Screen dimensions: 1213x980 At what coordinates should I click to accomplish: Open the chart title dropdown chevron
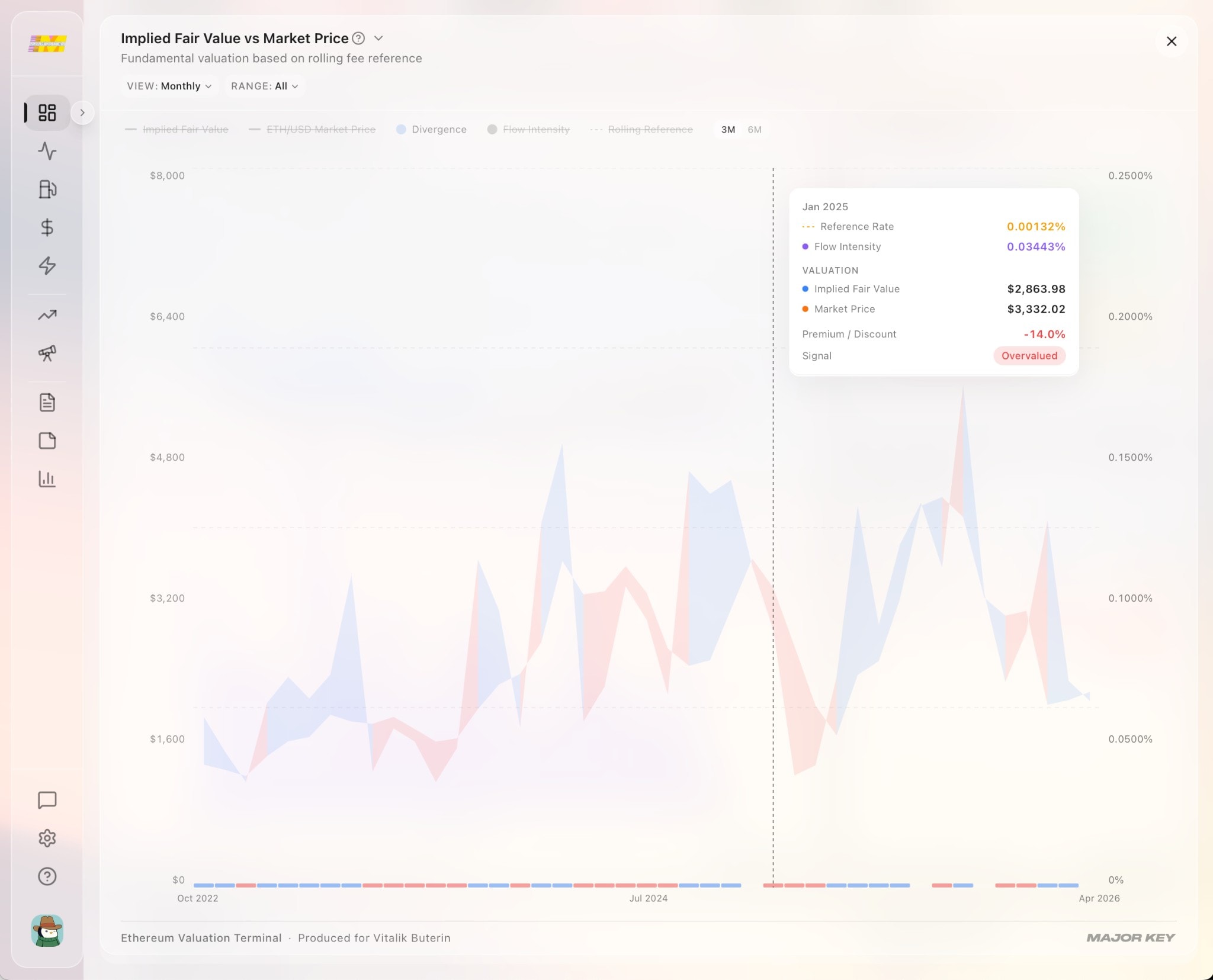click(x=378, y=38)
